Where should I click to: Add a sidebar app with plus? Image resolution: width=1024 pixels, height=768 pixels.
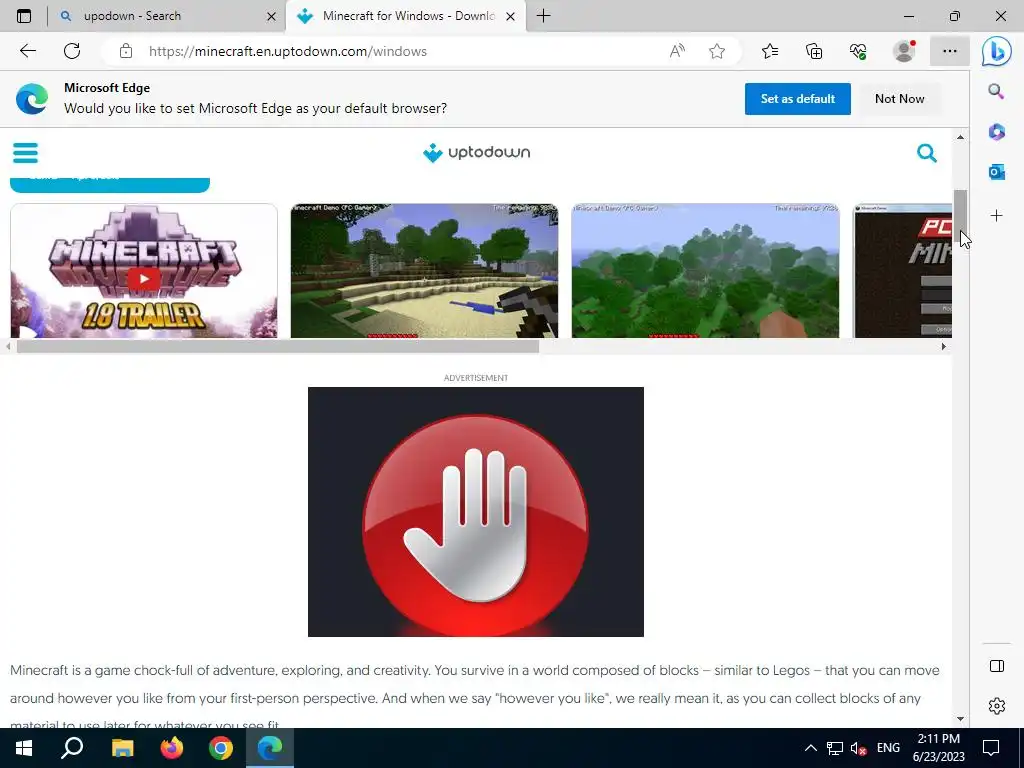point(996,216)
